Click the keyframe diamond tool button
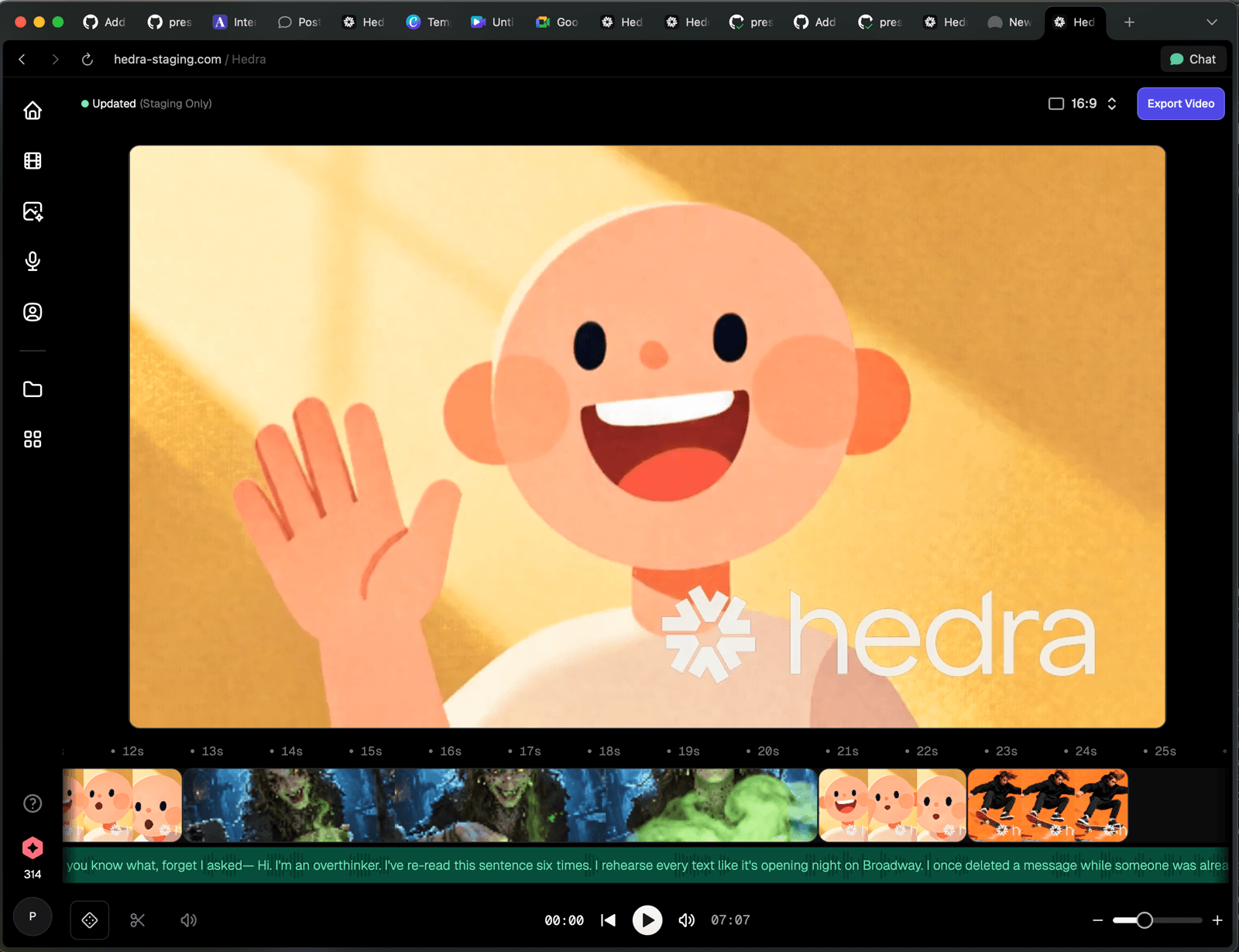1239x952 pixels. 90,920
